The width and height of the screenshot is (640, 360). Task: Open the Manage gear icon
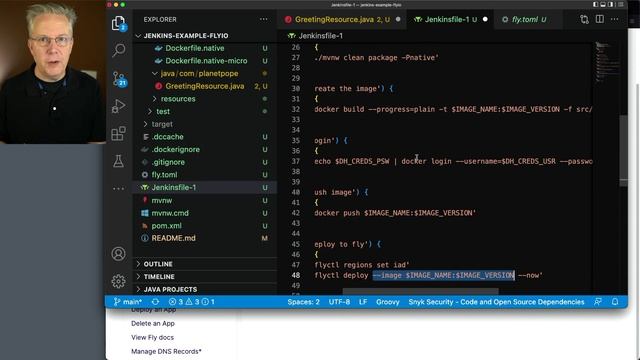[118, 281]
